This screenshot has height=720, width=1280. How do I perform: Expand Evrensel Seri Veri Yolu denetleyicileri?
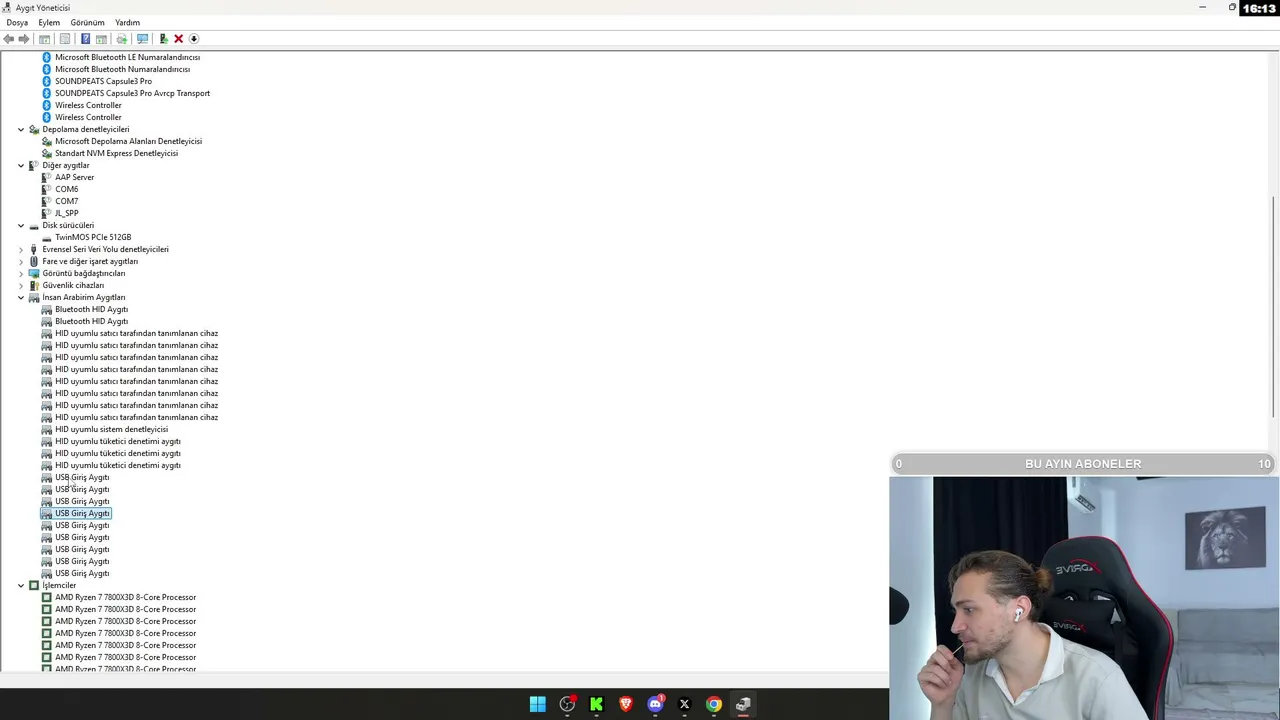tap(21, 249)
